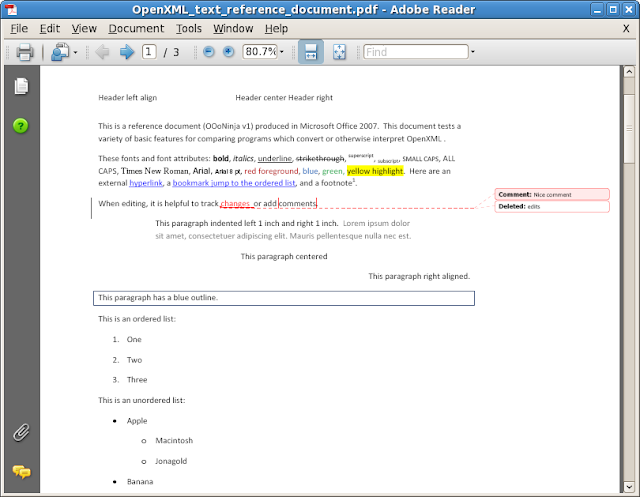Click the Print icon in toolbar
Image resolution: width=640 pixels, height=497 pixels.
(24, 52)
